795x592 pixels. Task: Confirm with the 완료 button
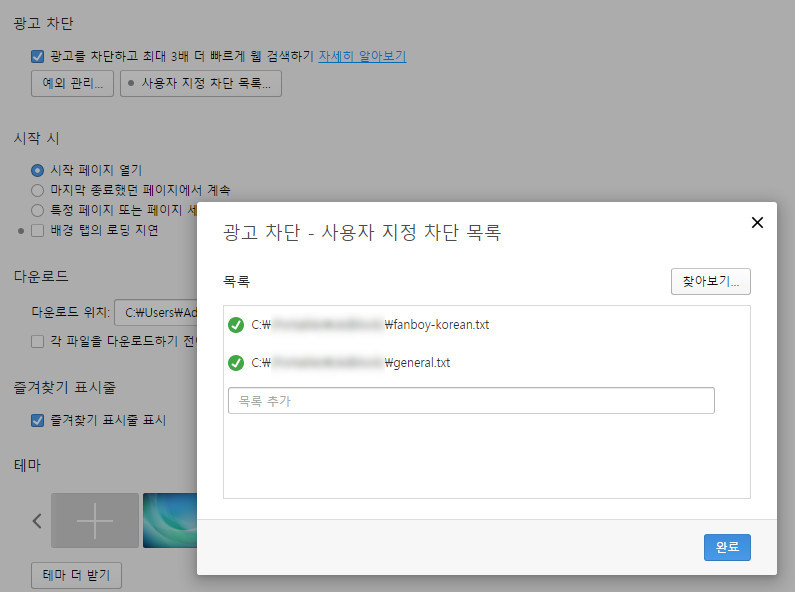(726, 547)
